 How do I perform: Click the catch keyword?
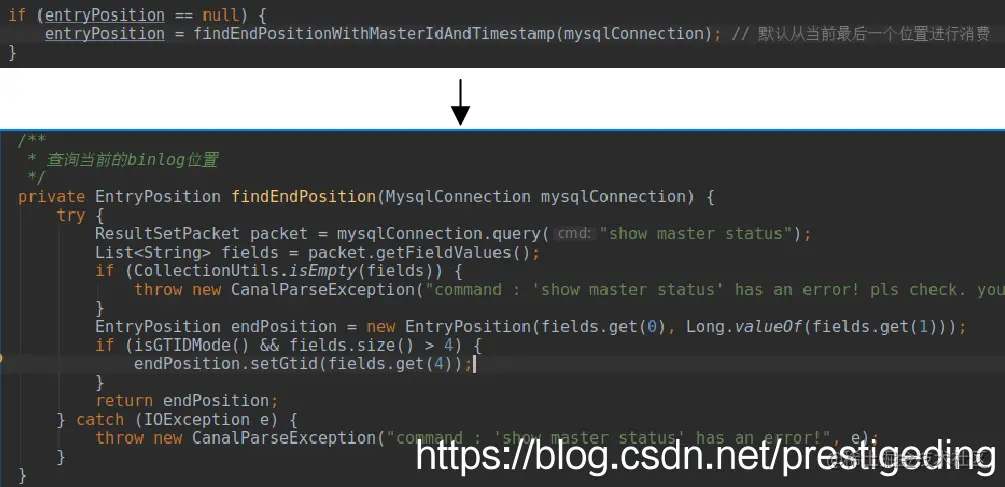[100, 420]
